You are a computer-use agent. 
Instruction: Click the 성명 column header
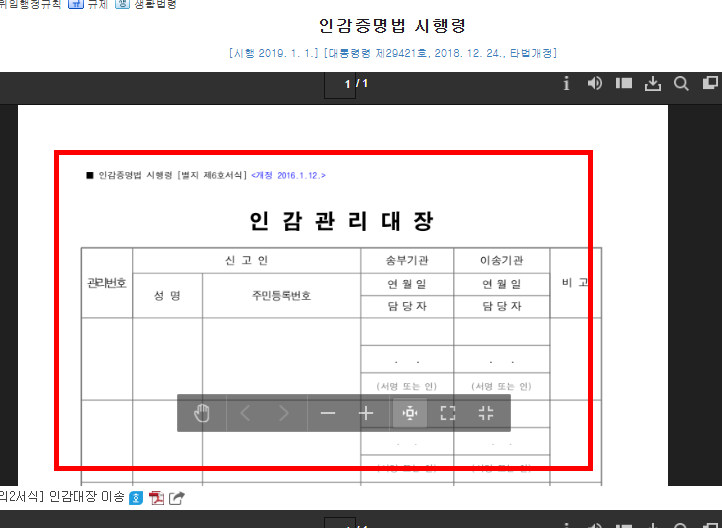pos(167,296)
